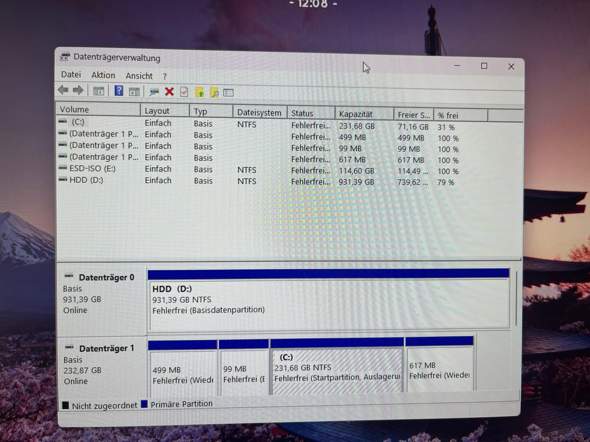This screenshot has width=590, height=442.
Task: Click the vertical scrollbar of the disk pane
Action: 516,299
